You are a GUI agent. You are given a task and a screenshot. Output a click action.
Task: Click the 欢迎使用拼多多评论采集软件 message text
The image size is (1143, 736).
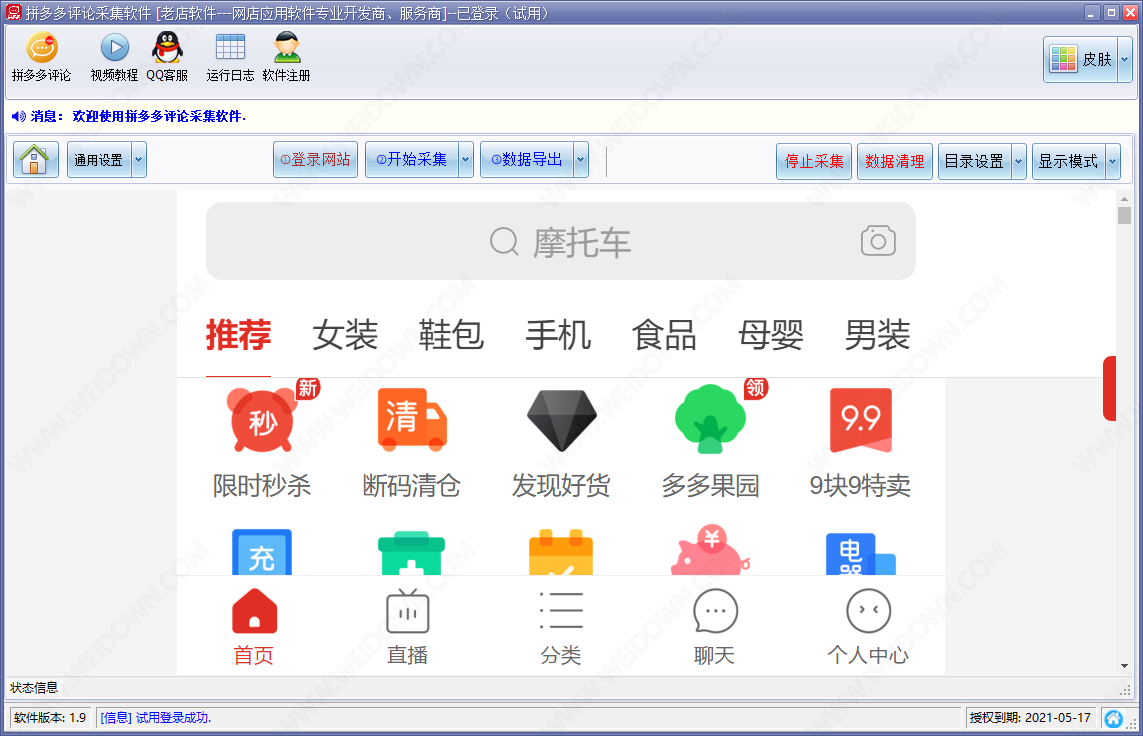[x=159, y=116]
